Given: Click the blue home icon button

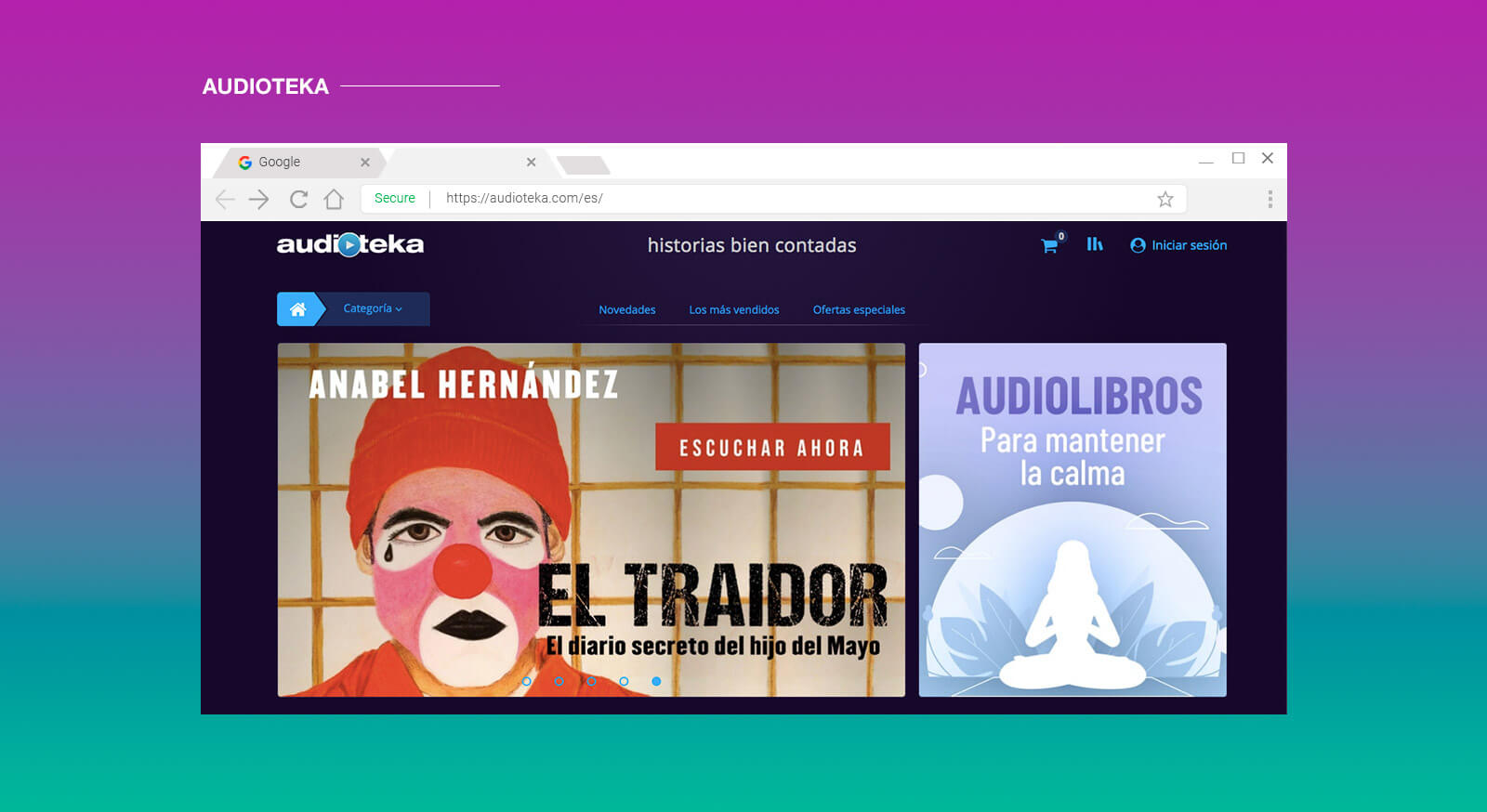Looking at the screenshot, I should (x=297, y=309).
